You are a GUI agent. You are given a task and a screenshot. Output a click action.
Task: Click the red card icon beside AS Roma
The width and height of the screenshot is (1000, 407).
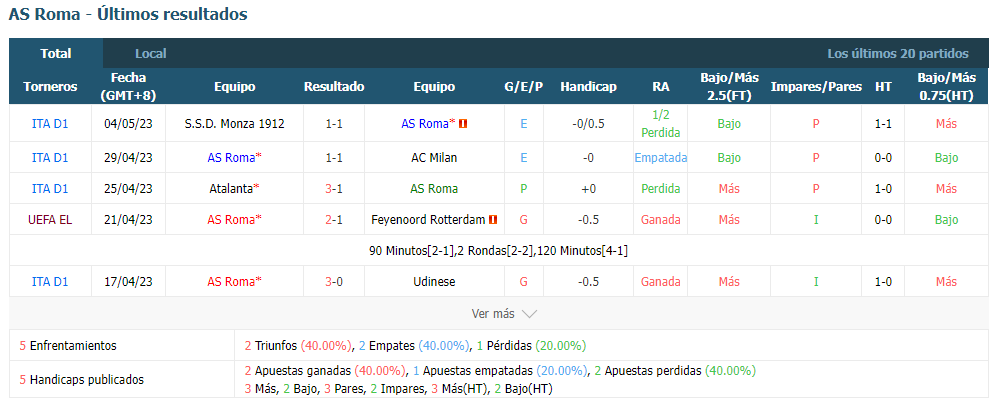point(463,124)
